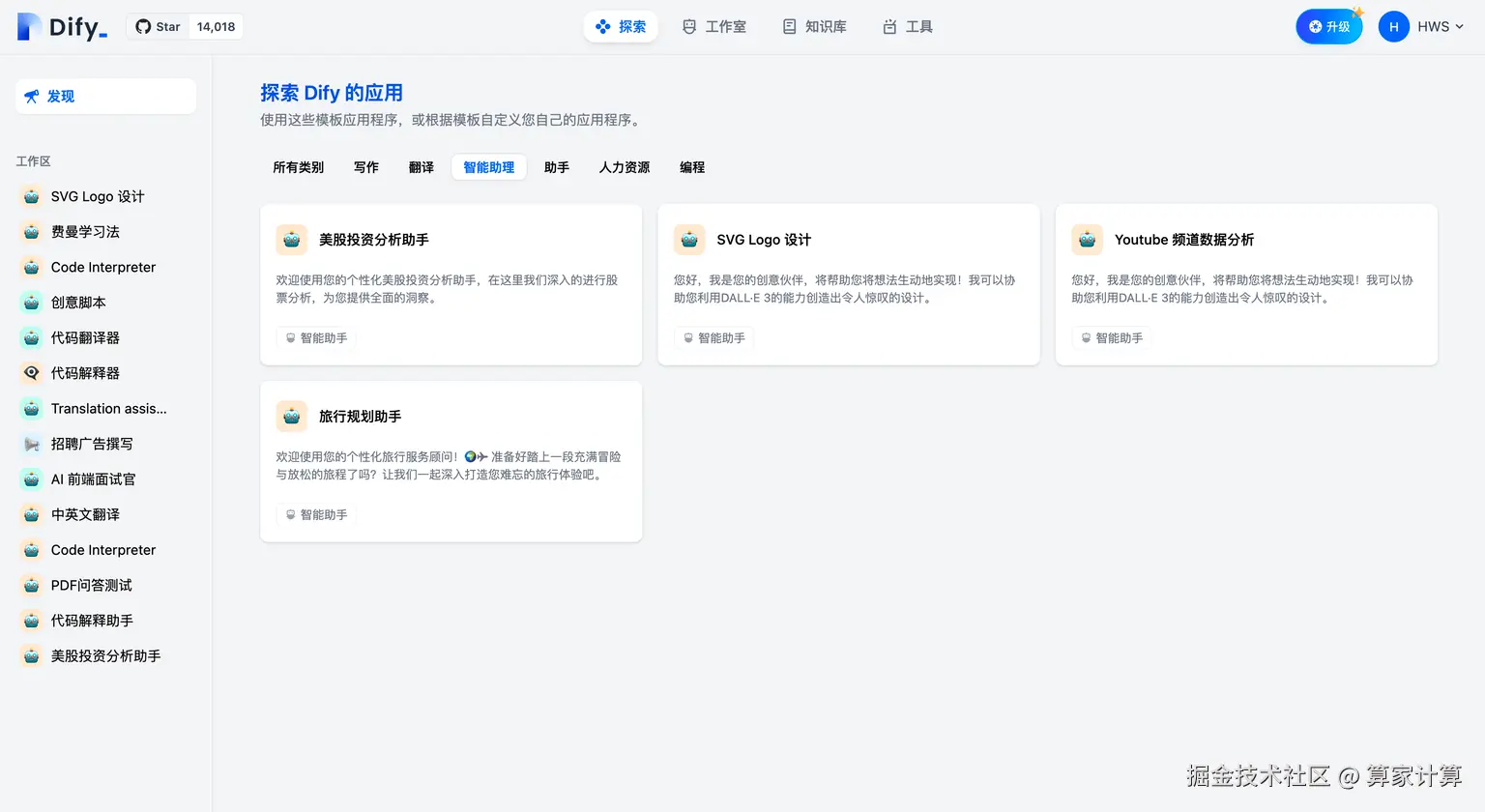Click 智能助手 tag on 旅行规划助手 card
Screen dimensions: 1485x812
click(316, 515)
